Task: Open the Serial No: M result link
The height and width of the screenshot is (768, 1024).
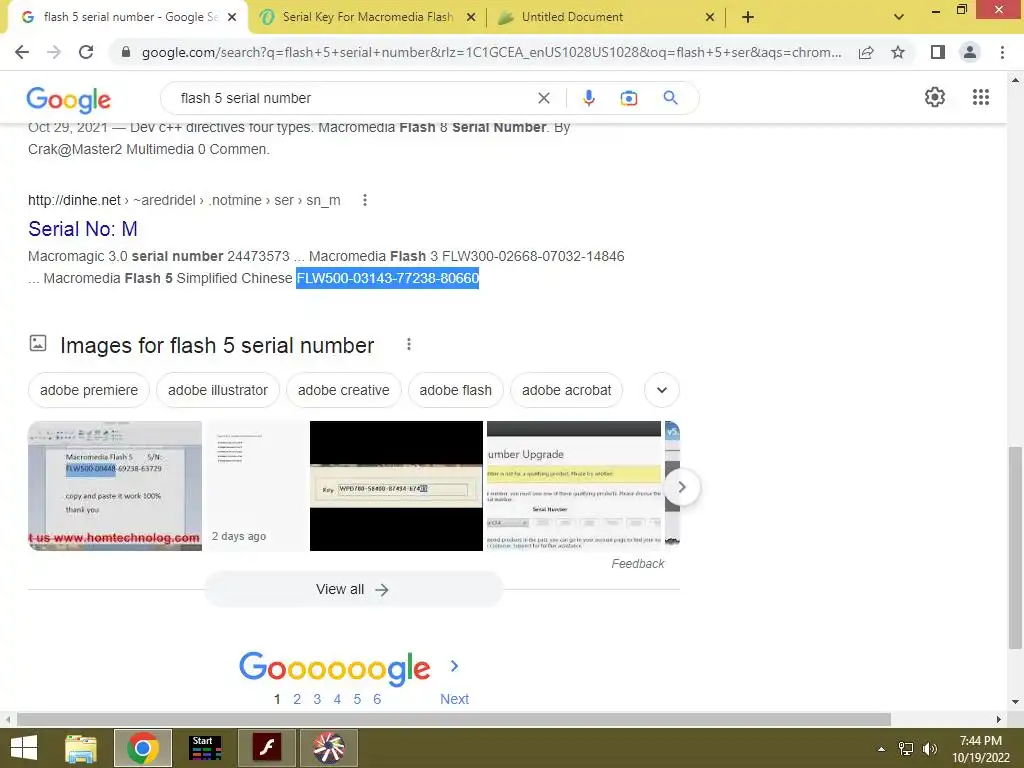Action: click(83, 229)
